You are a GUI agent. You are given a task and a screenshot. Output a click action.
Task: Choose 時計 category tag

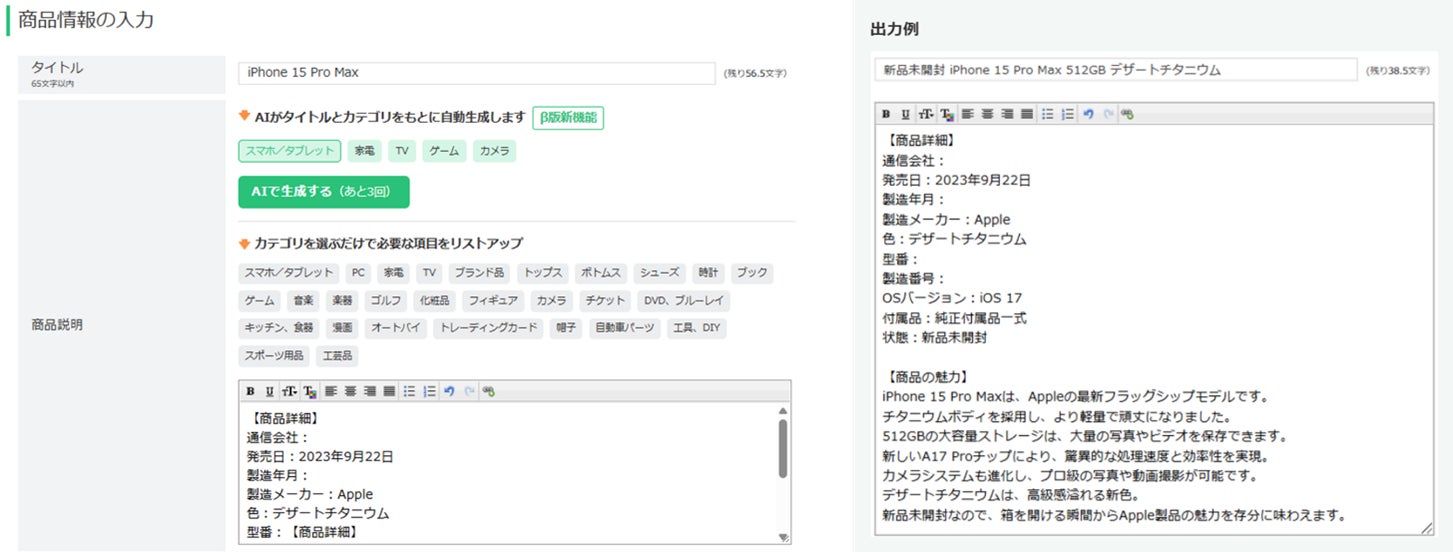[x=708, y=272]
